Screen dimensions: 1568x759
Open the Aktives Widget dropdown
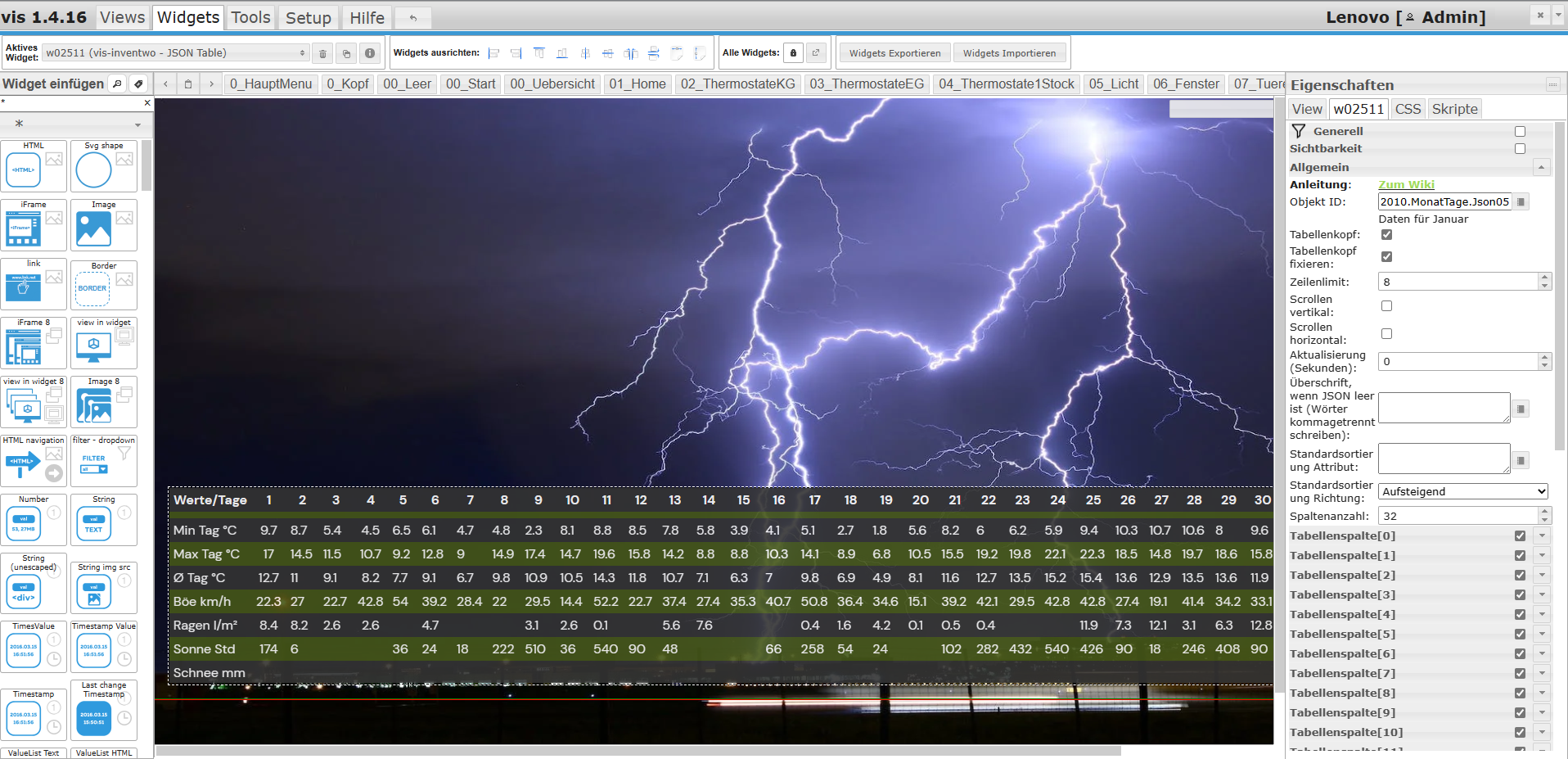point(175,53)
